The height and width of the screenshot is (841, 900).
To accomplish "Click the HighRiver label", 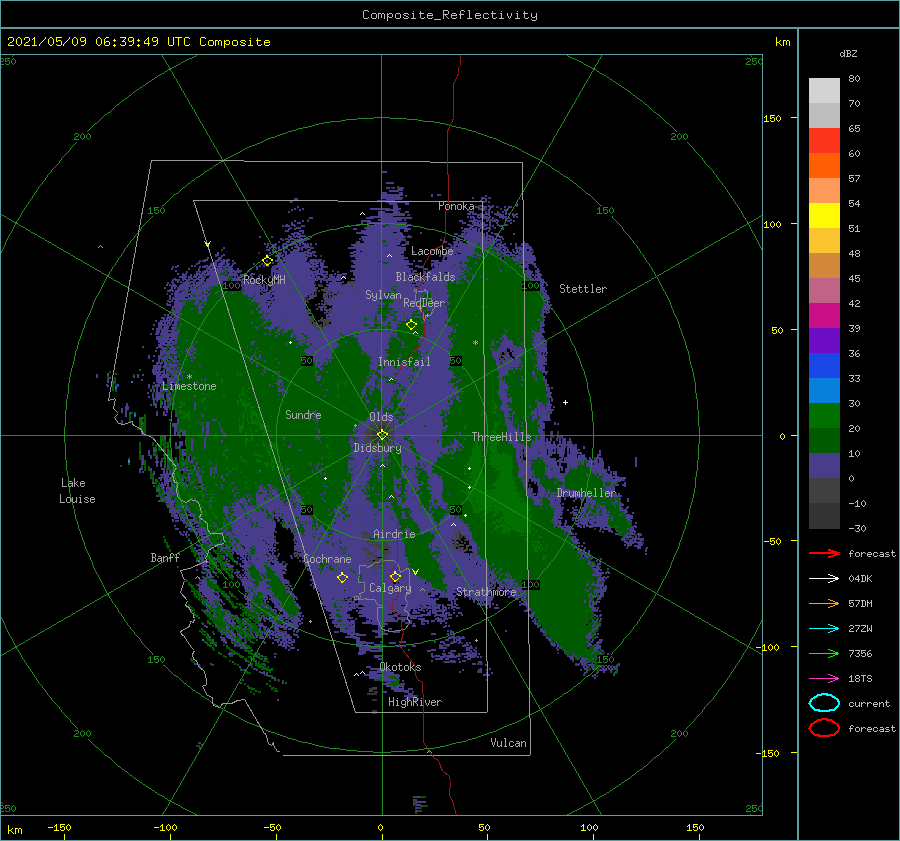I will click(415, 702).
